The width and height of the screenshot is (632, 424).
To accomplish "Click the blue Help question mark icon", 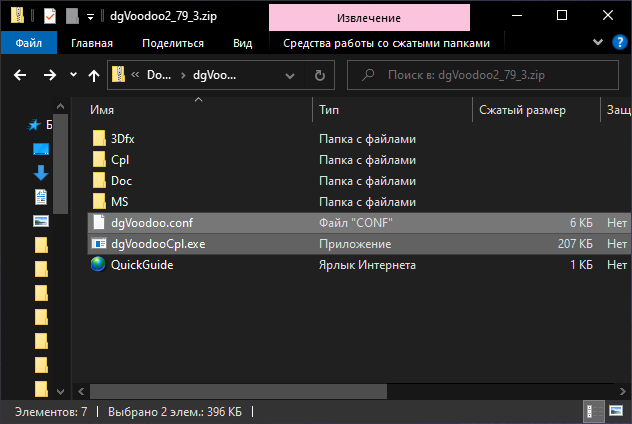I will point(618,42).
